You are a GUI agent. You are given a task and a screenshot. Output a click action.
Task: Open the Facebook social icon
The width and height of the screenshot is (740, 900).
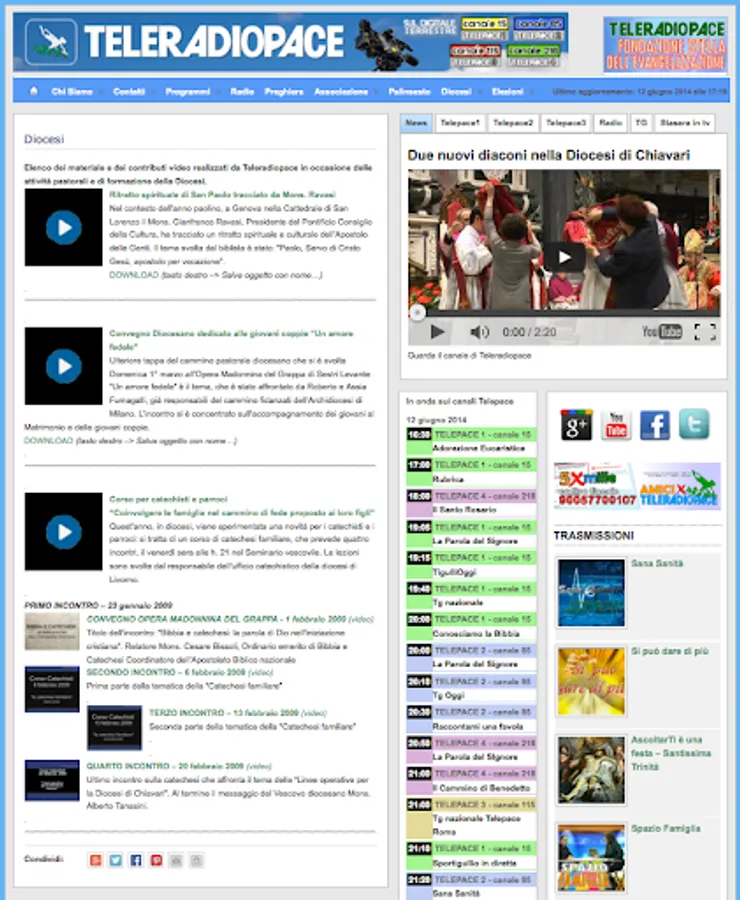pos(655,425)
